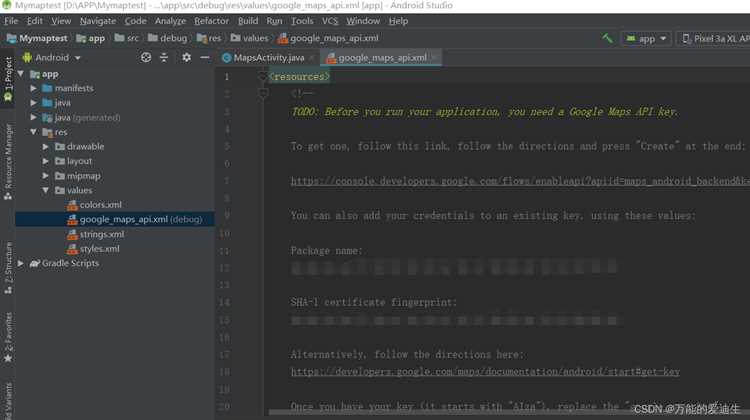
Task: Click the Scroll from Source target icon
Action: [x=146, y=57]
